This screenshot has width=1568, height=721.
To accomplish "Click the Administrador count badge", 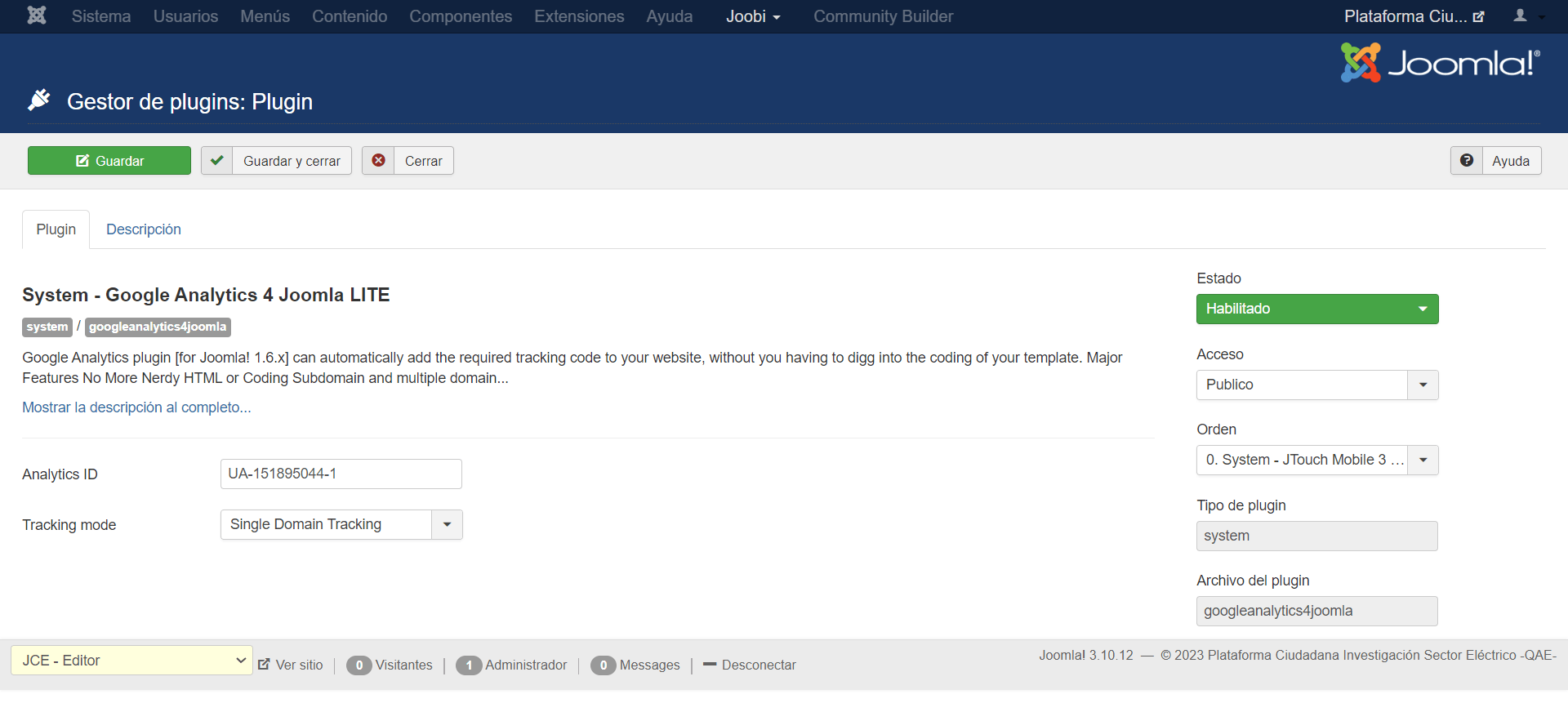I will pyautogui.click(x=469, y=665).
